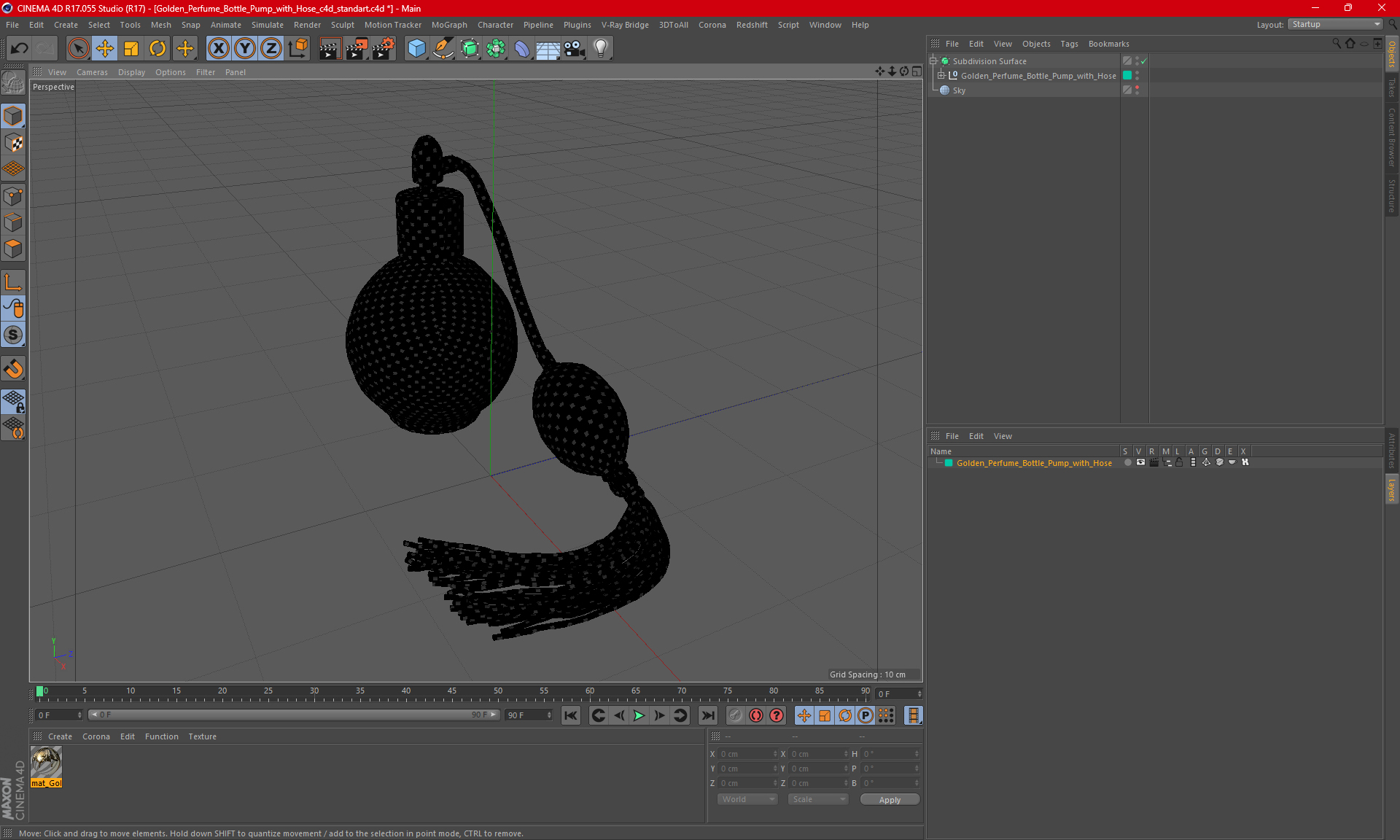Screen dimensions: 1400x840
Task: Add a Camera object
Action: [574, 49]
